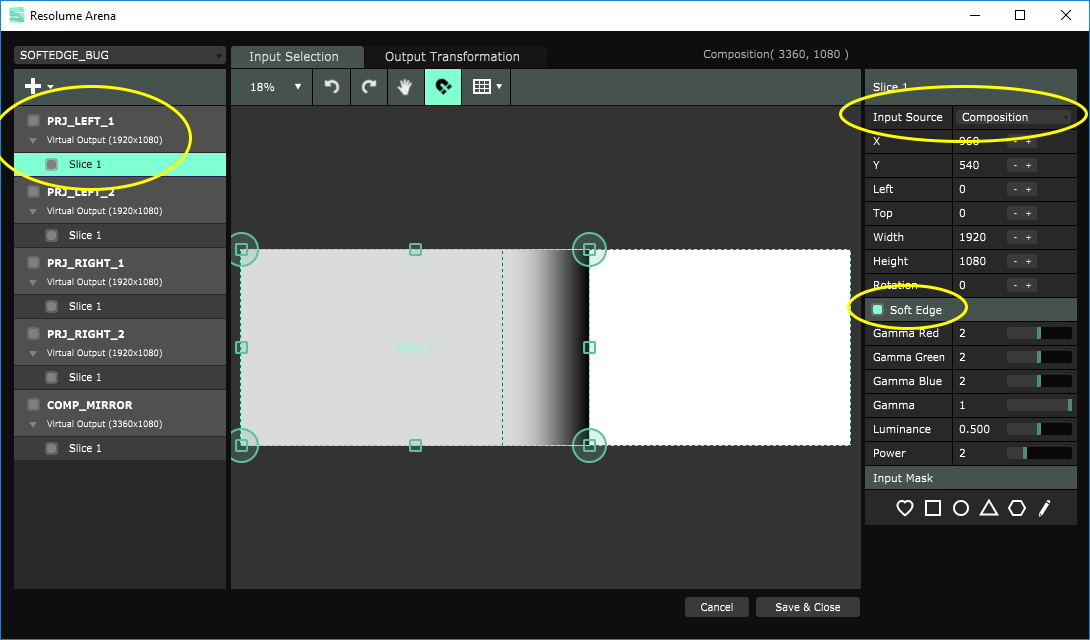The width and height of the screenshot is (1090, 640).
Task: Select the pen mask drawing tool
Action: [1044, 508]
